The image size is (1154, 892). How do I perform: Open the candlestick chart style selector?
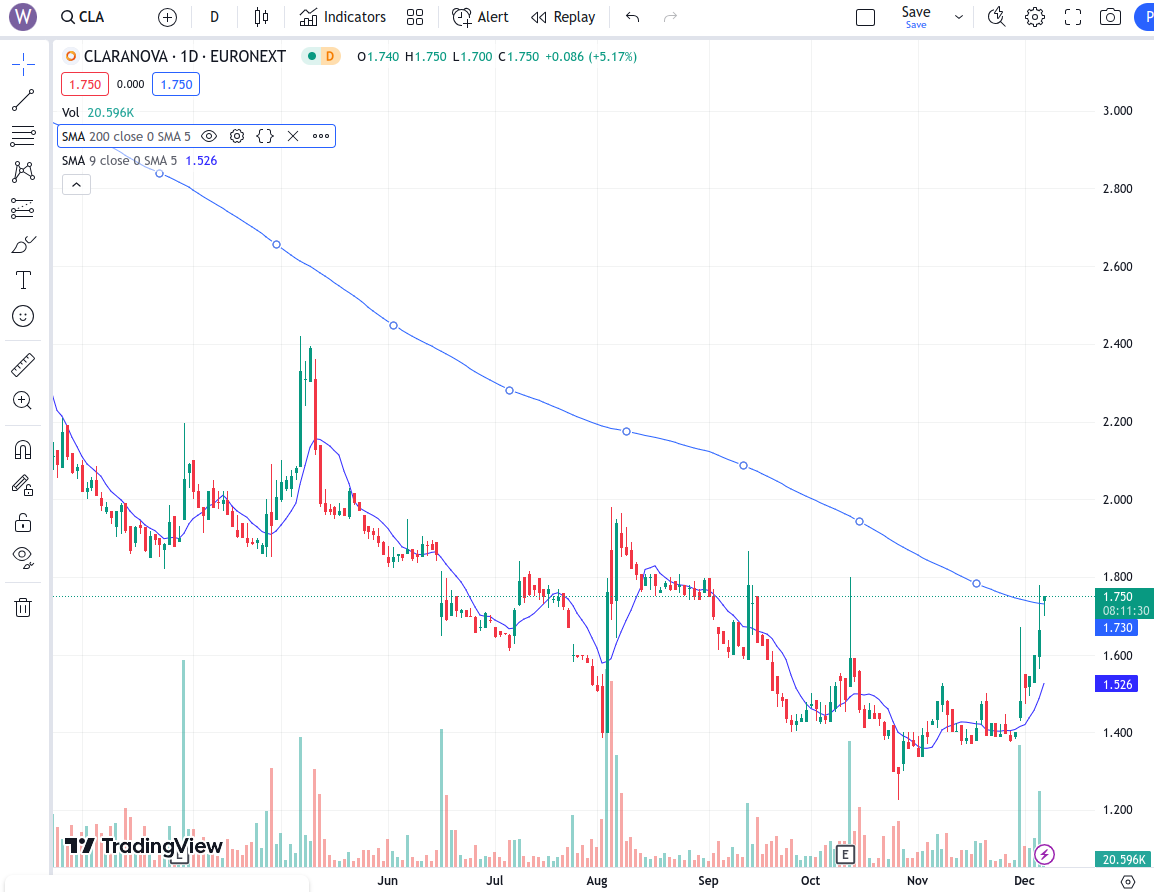click(262, 17)
